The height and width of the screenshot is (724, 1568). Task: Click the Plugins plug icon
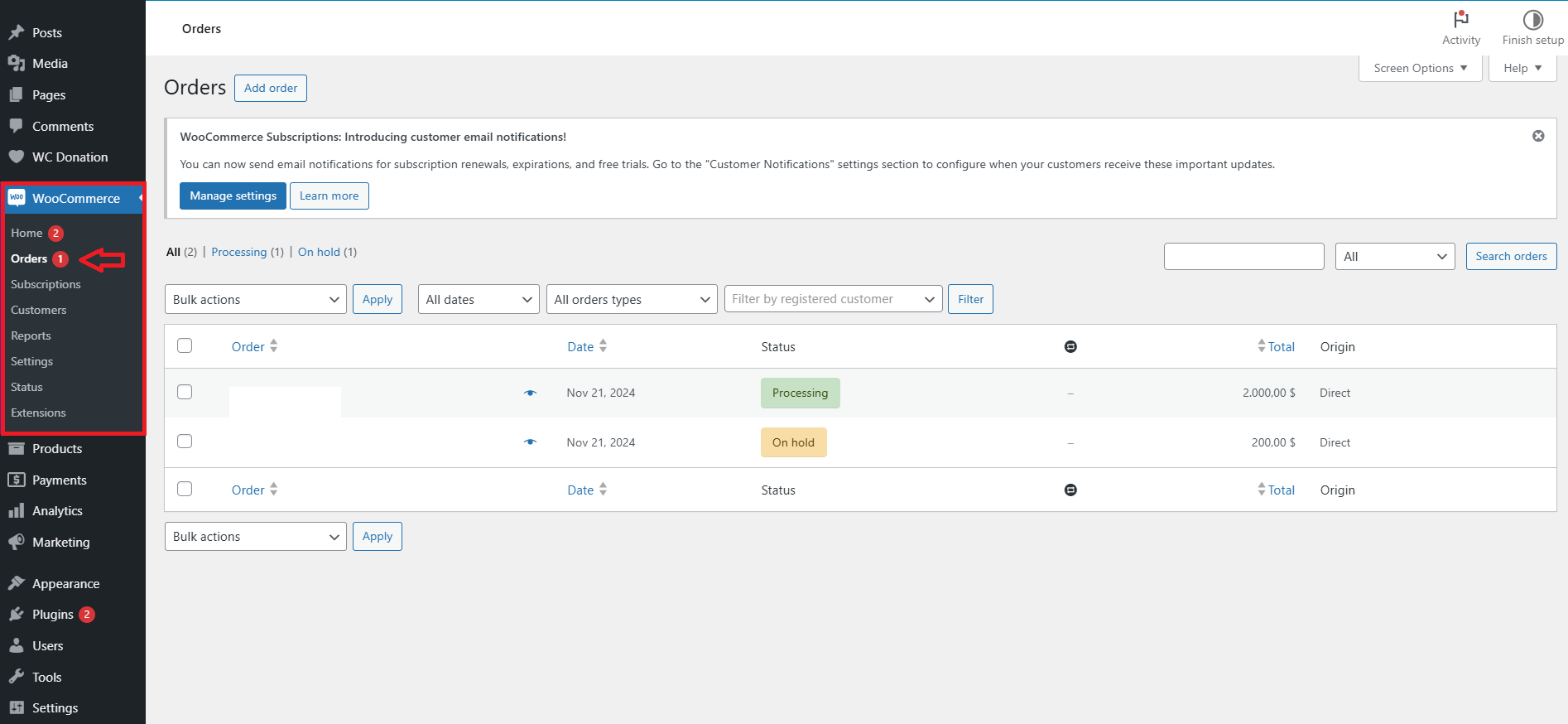click(16, 614)
